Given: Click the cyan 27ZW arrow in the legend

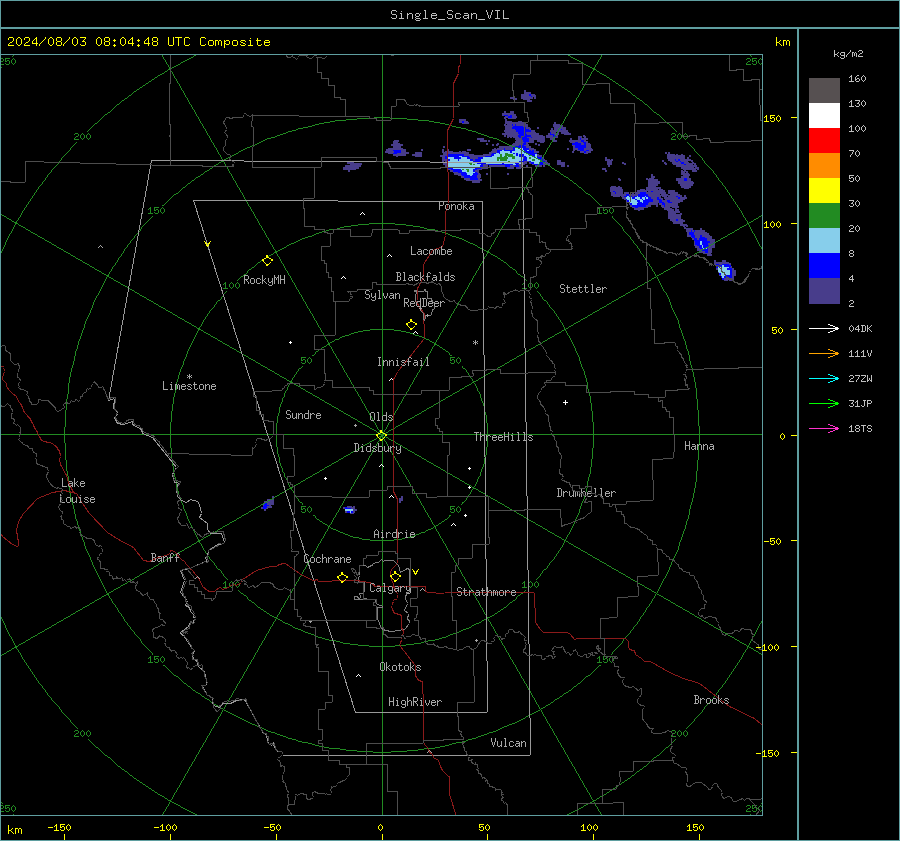Looking at the screenshot, I should pos(824,378).
